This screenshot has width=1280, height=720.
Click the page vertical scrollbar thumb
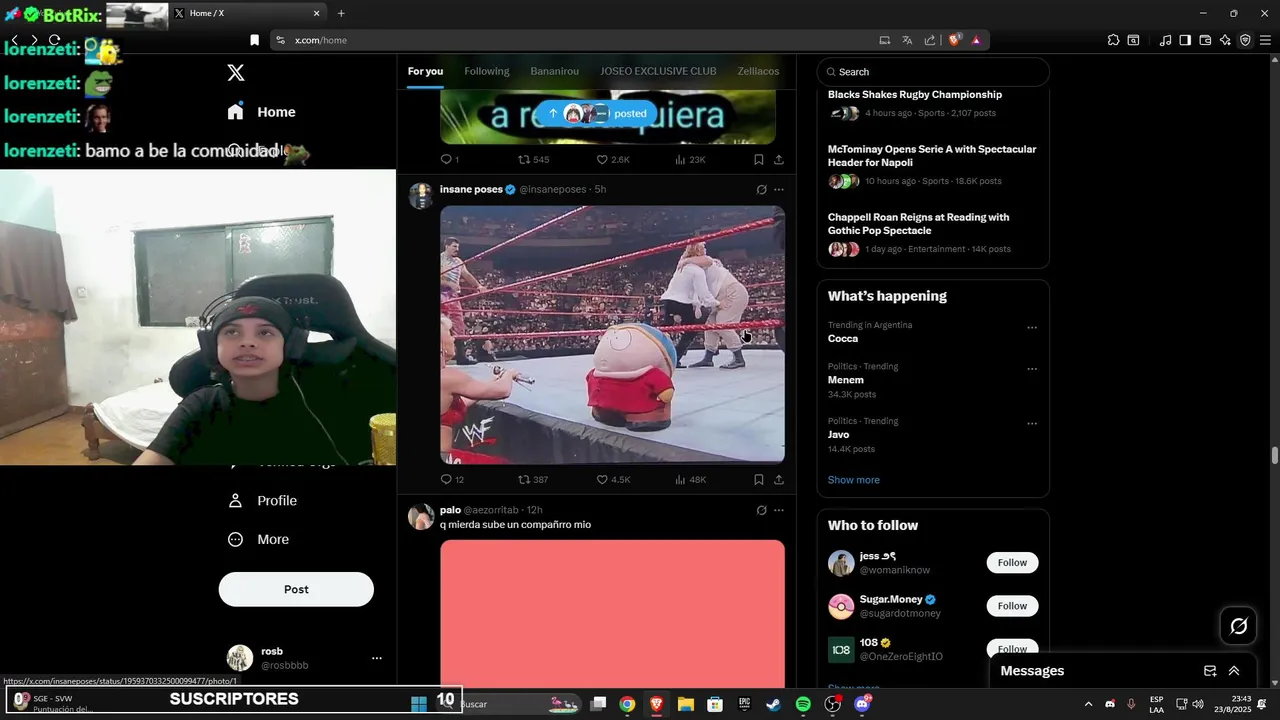[x=1274, y=456]
